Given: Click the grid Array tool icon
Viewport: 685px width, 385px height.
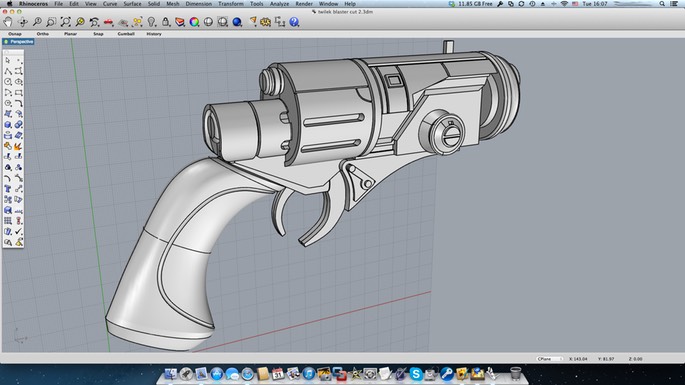Looking at the screenshot, I should (8, 221).
